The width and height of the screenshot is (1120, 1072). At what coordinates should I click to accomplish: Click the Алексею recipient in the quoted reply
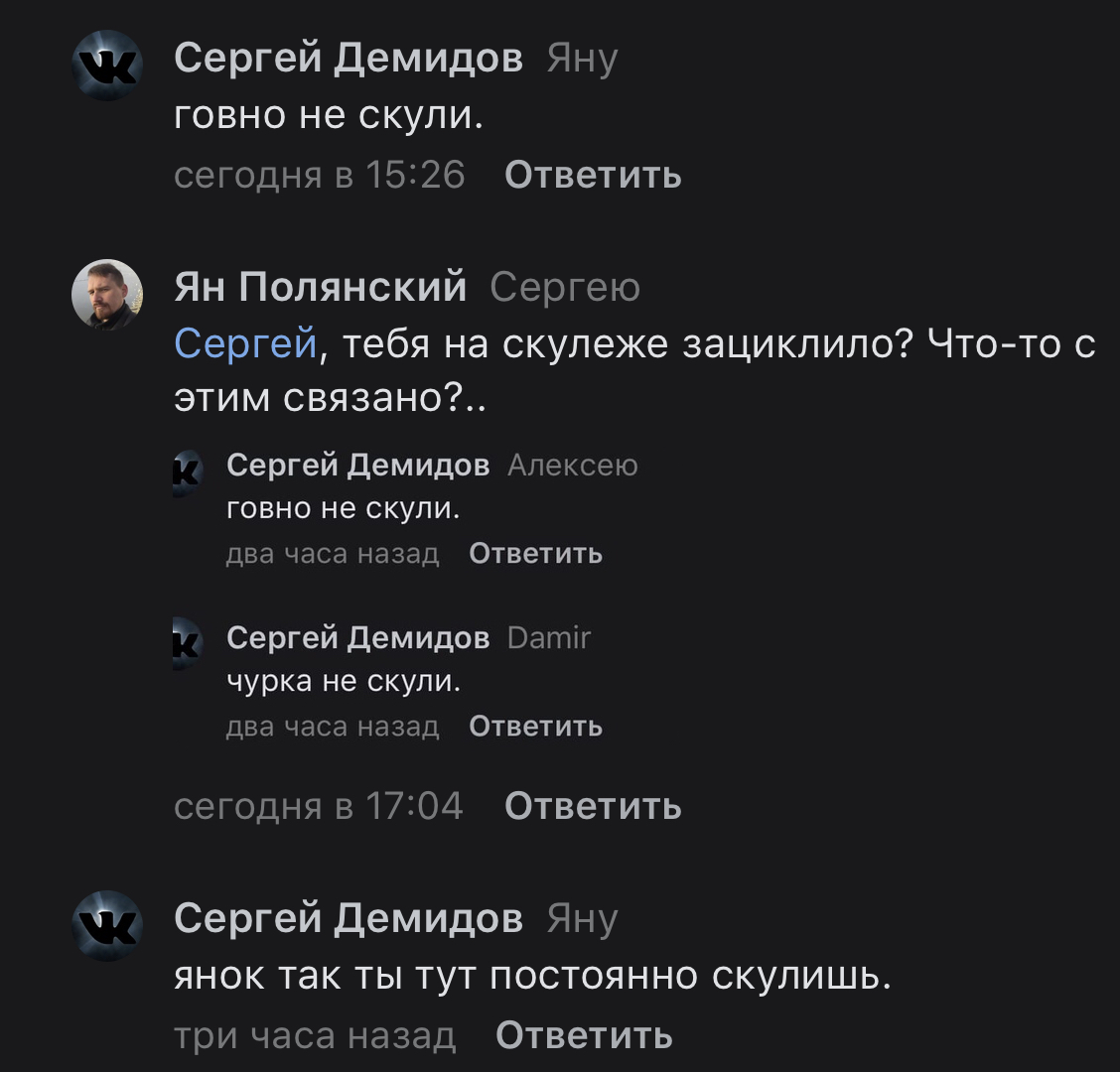coord(572,465)
